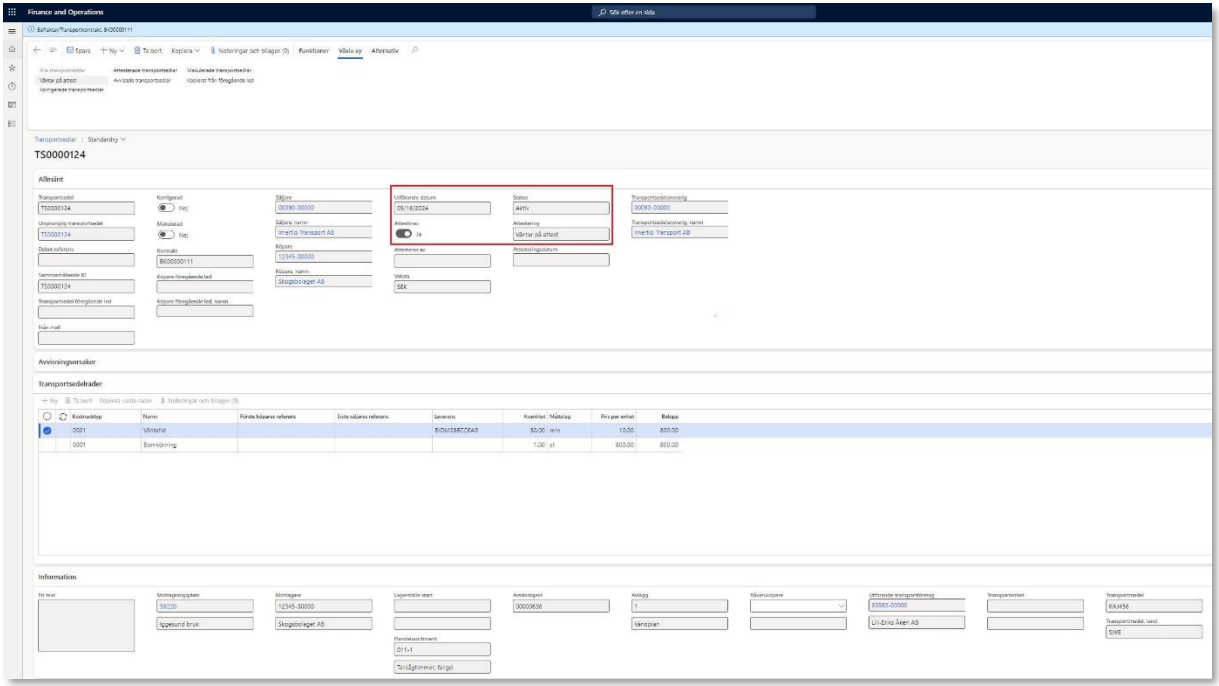Toggle the Makulerad switch

click(167, 234)
